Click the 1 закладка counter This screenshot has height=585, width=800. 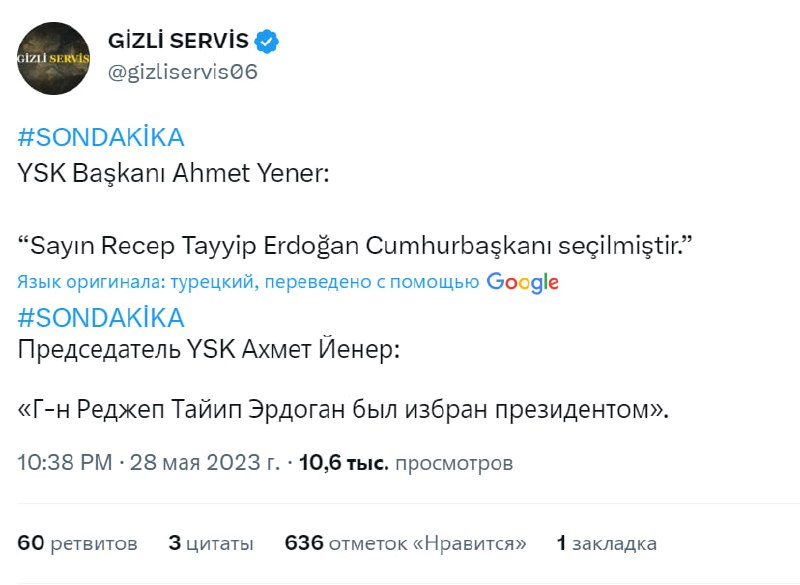tap(607, 544)
